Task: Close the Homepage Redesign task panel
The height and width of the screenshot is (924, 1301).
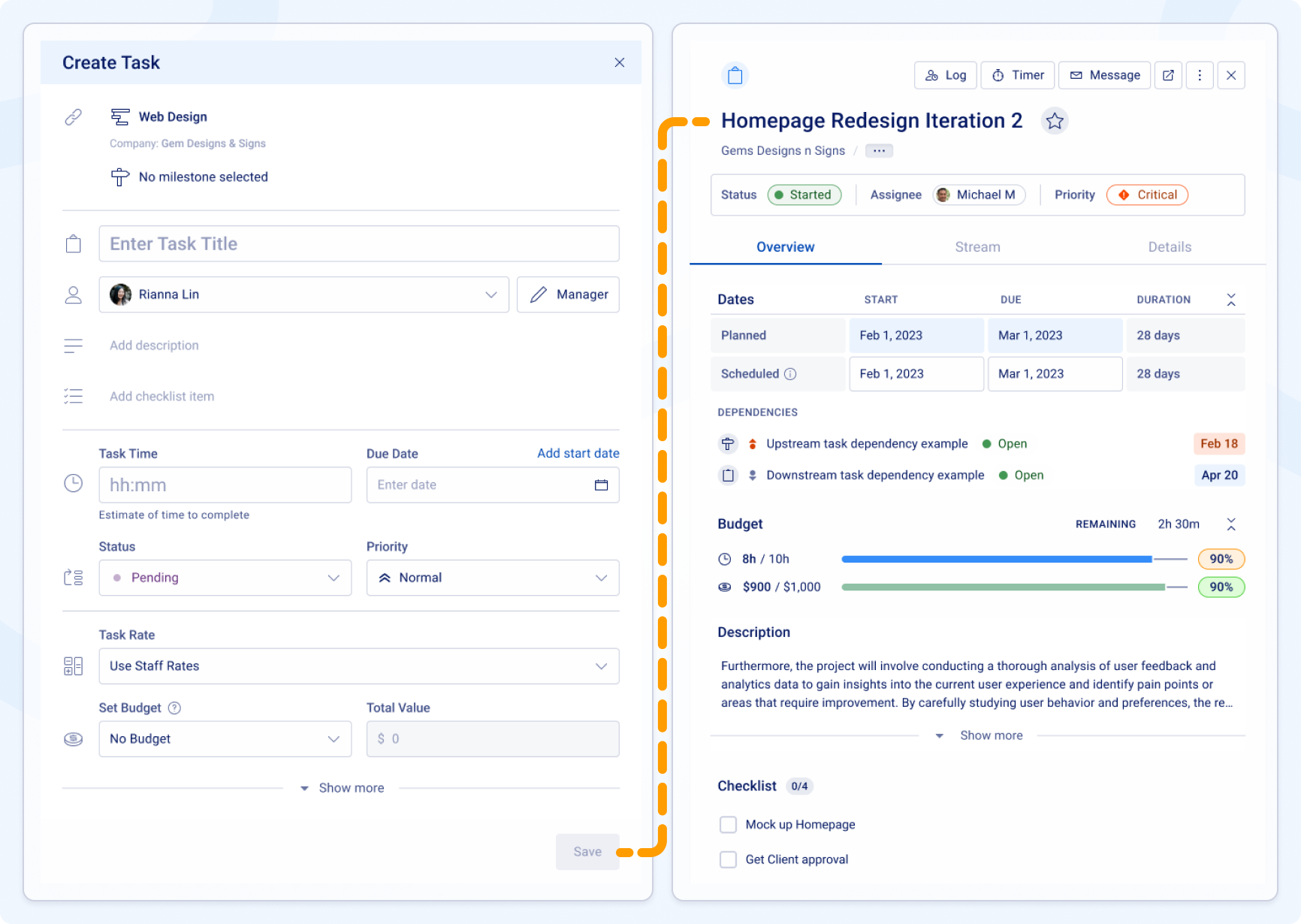Action: tap(1231, 75)
